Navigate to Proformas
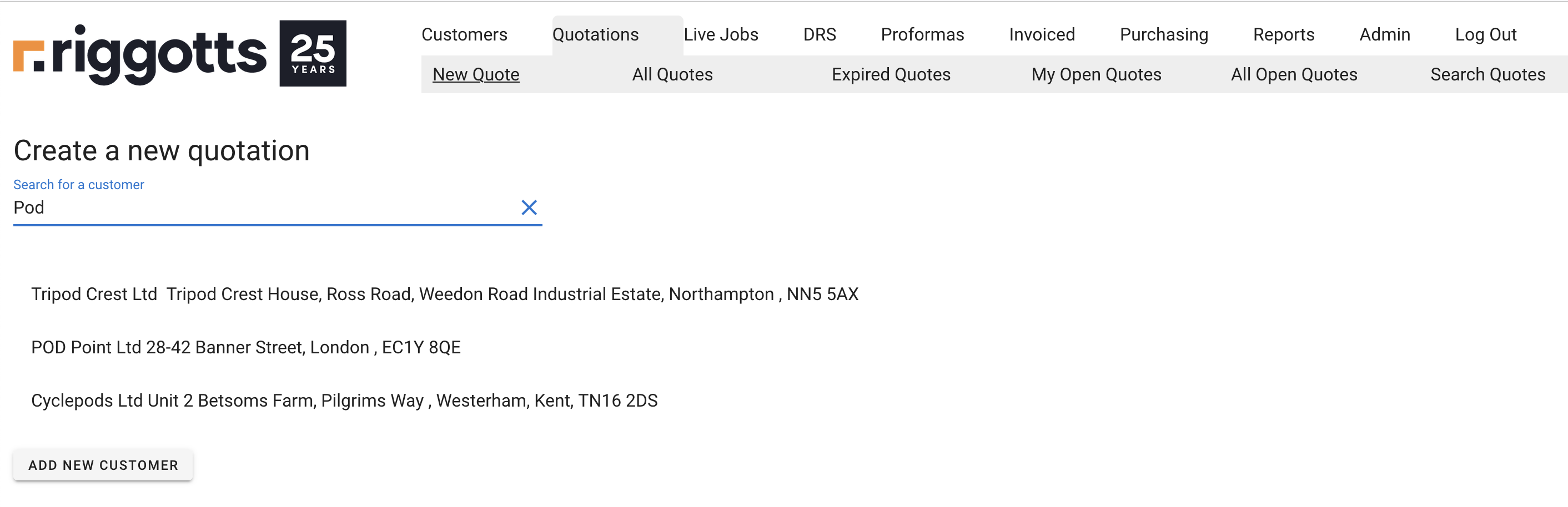The height and width of the screenshot is (507, 1568). tap(922, 34)
